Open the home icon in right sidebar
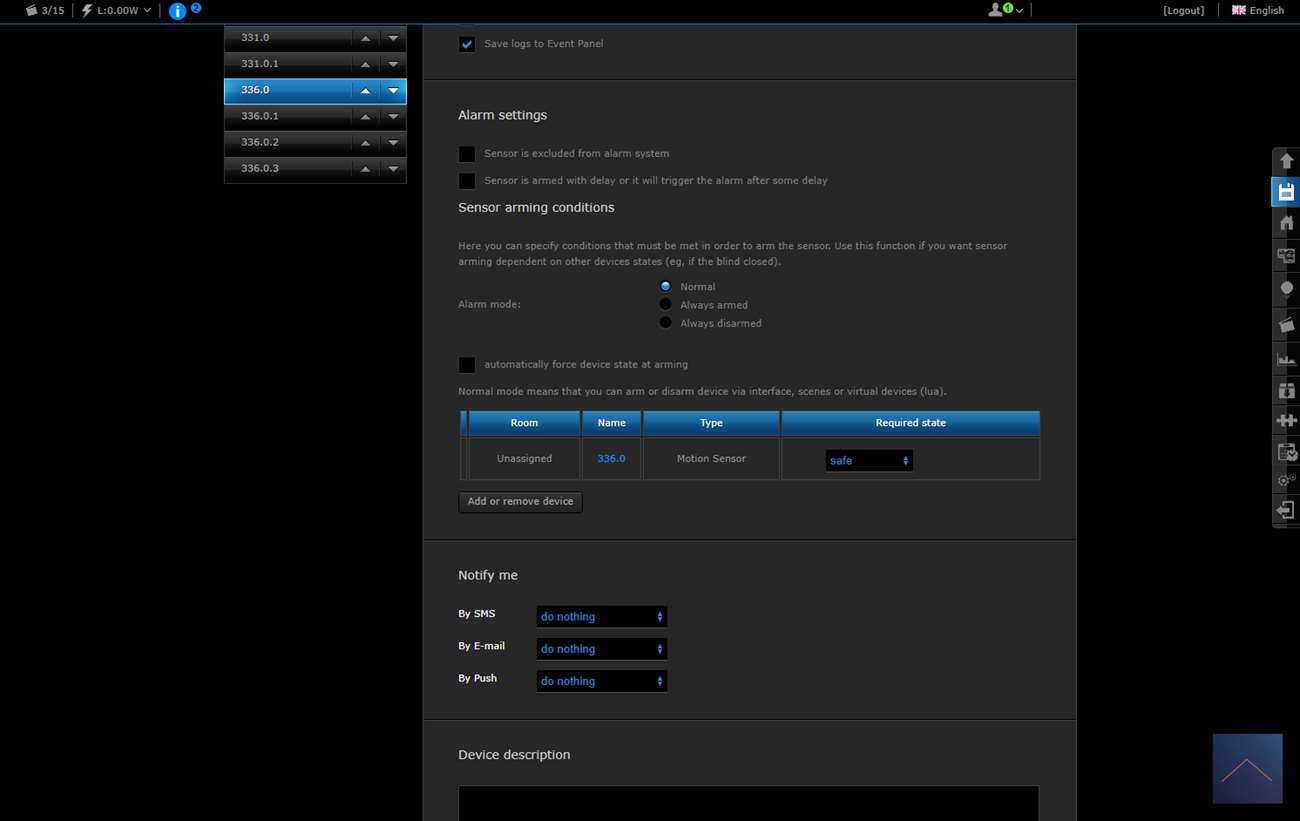This screenshot has height=821, width=1300. (x=1286, y=223)
